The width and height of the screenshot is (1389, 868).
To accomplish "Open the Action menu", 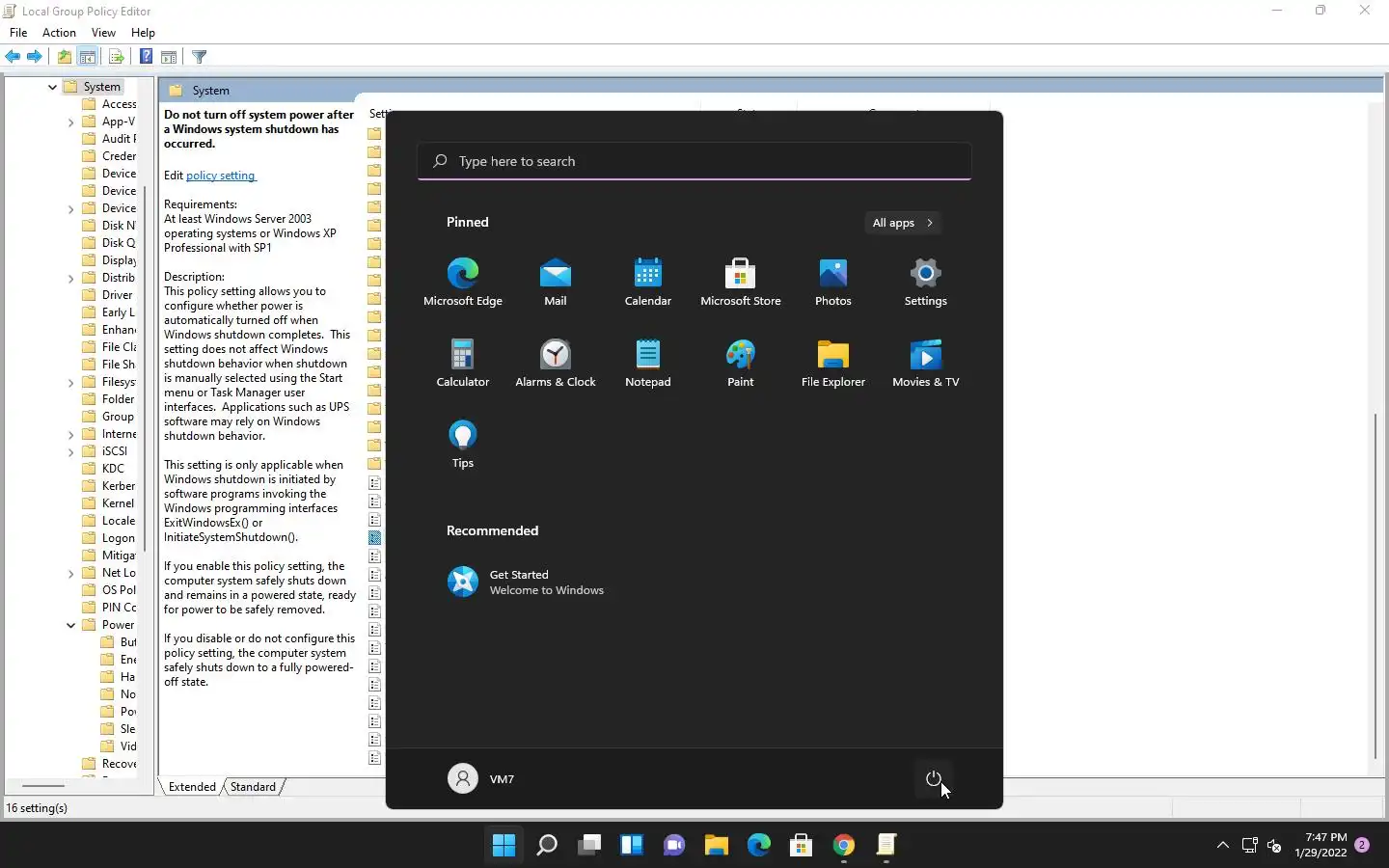I will click(59, 33).
